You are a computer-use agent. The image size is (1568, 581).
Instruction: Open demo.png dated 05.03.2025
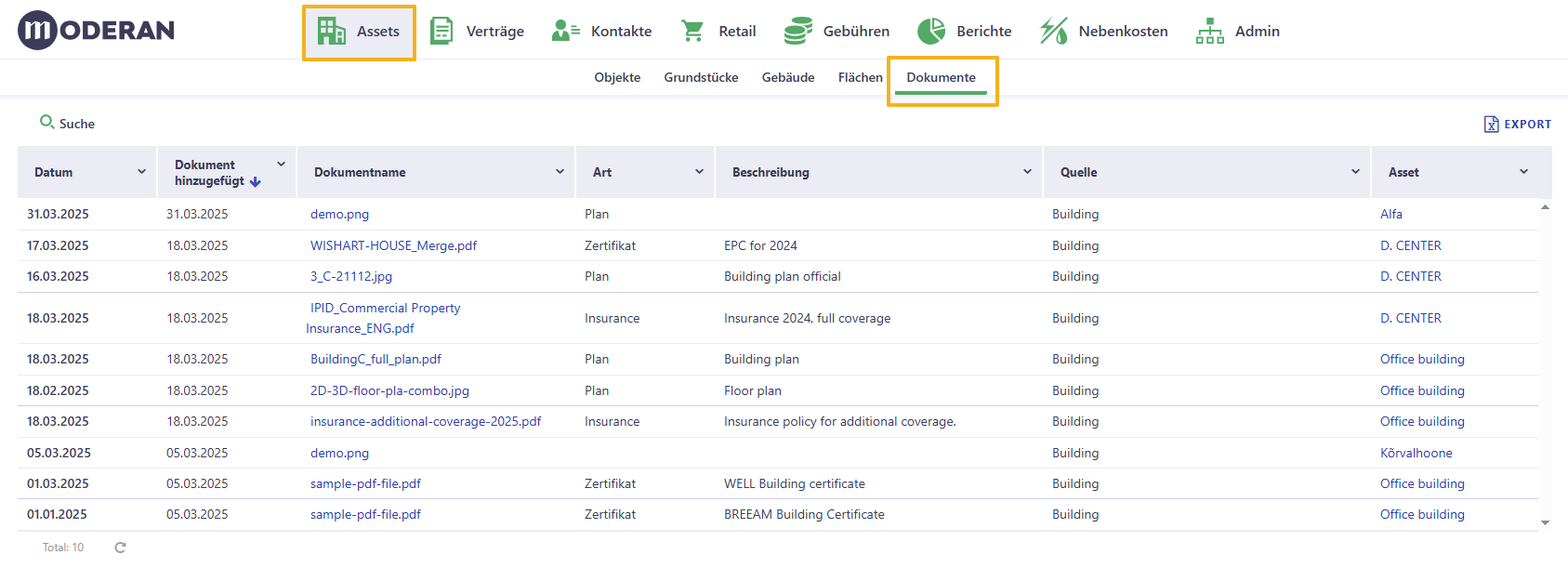pyautogui.click(x=339, y=453)
